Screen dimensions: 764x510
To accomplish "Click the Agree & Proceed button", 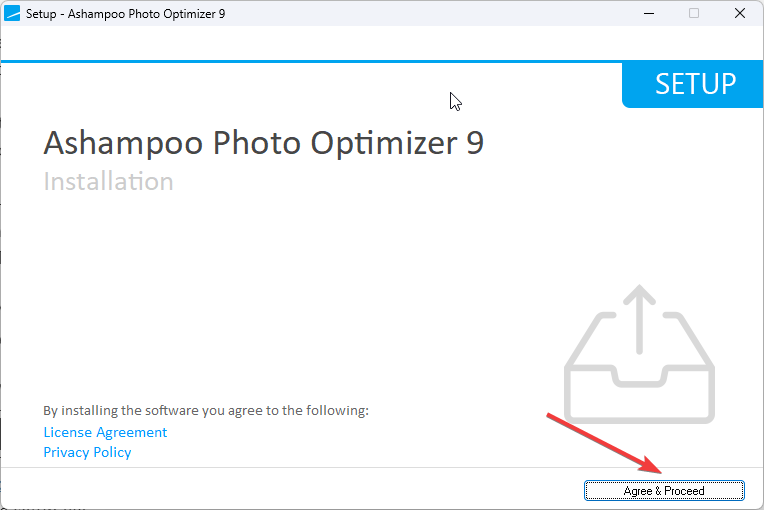I will click(664, 490).
